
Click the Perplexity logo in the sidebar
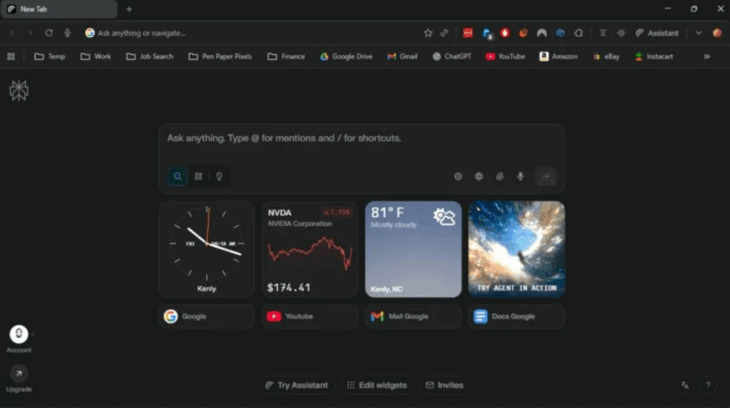18,91
